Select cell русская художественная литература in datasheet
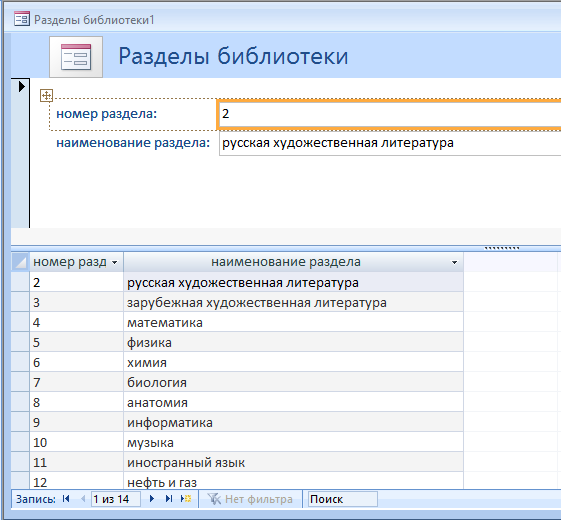Image resolution: width=561 pixels, height=520 pixels. pos(293,283)
